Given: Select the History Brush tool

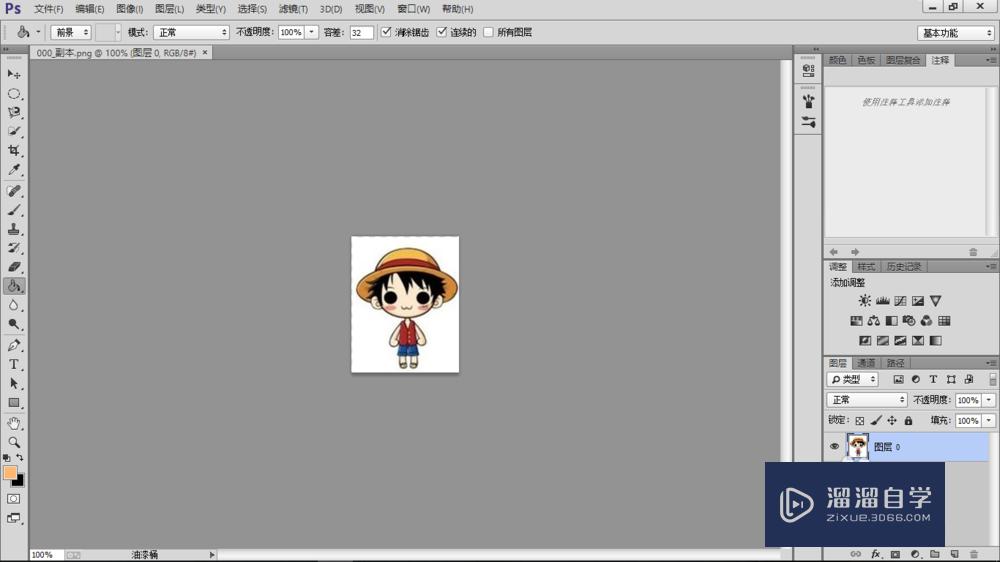Looking at the screenshot, I should [13, 248].
